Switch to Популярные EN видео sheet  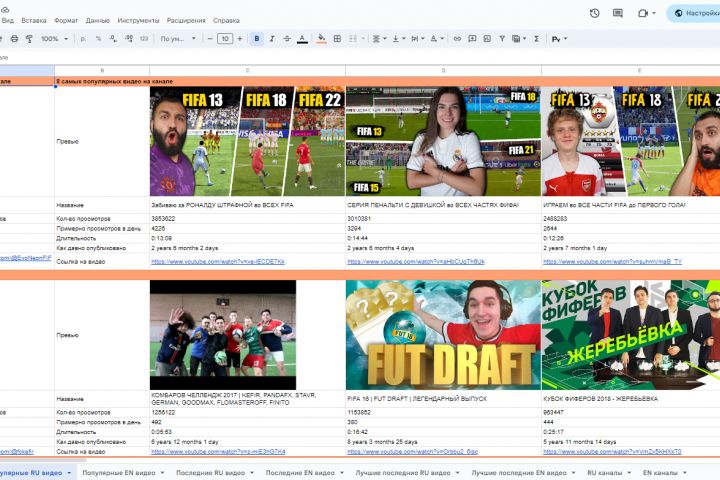coord(119,473)
